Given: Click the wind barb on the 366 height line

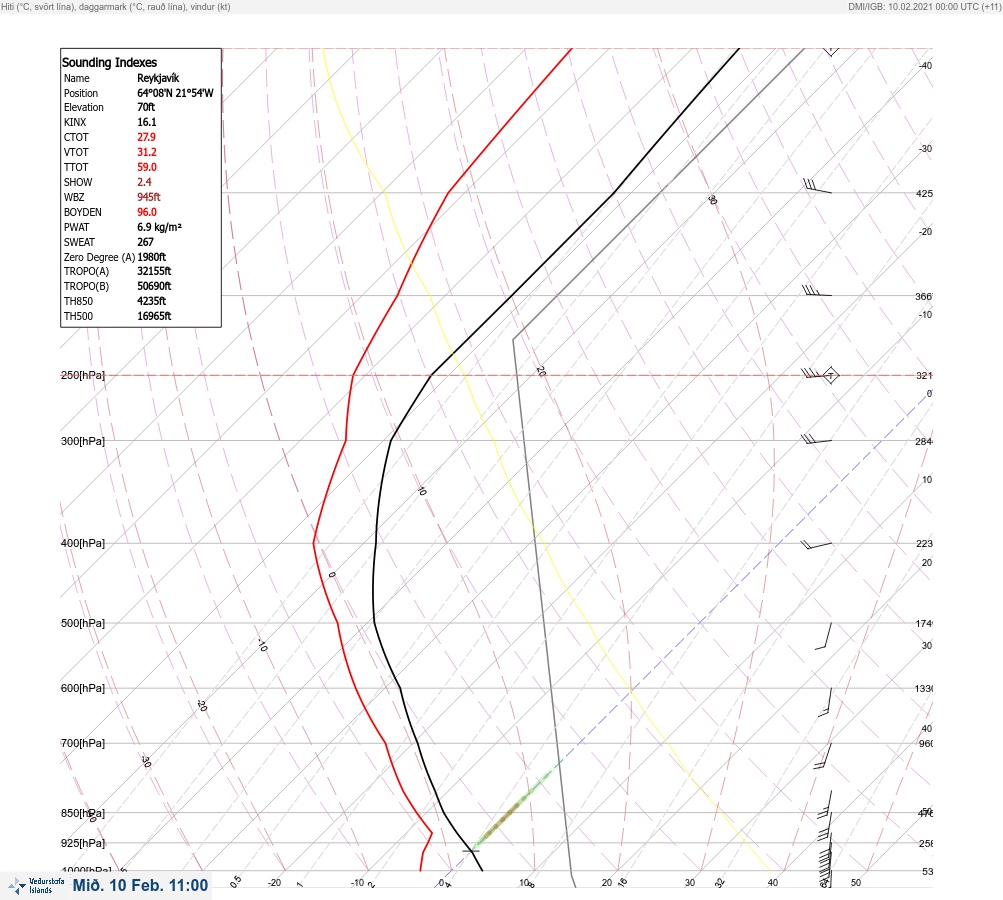Looking at the screenshot, I should (x=817, y=291).
